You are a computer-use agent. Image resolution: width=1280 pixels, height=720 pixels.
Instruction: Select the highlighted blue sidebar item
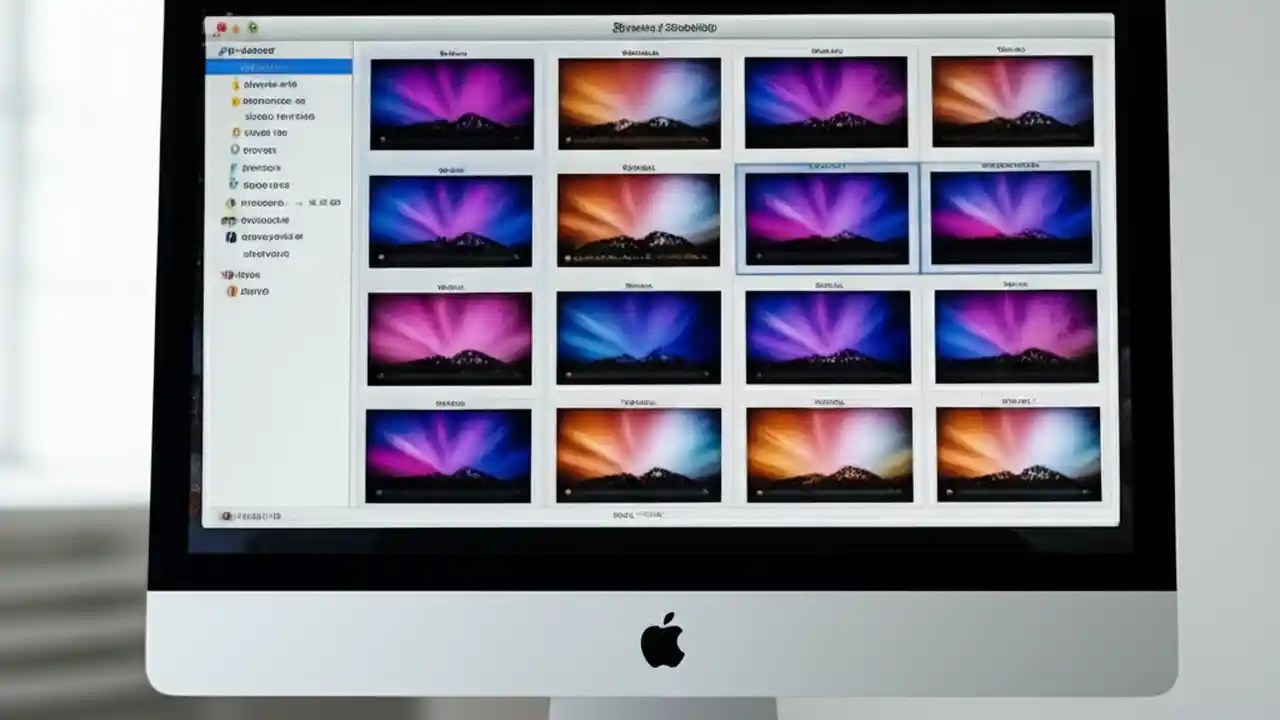[282, 66]
